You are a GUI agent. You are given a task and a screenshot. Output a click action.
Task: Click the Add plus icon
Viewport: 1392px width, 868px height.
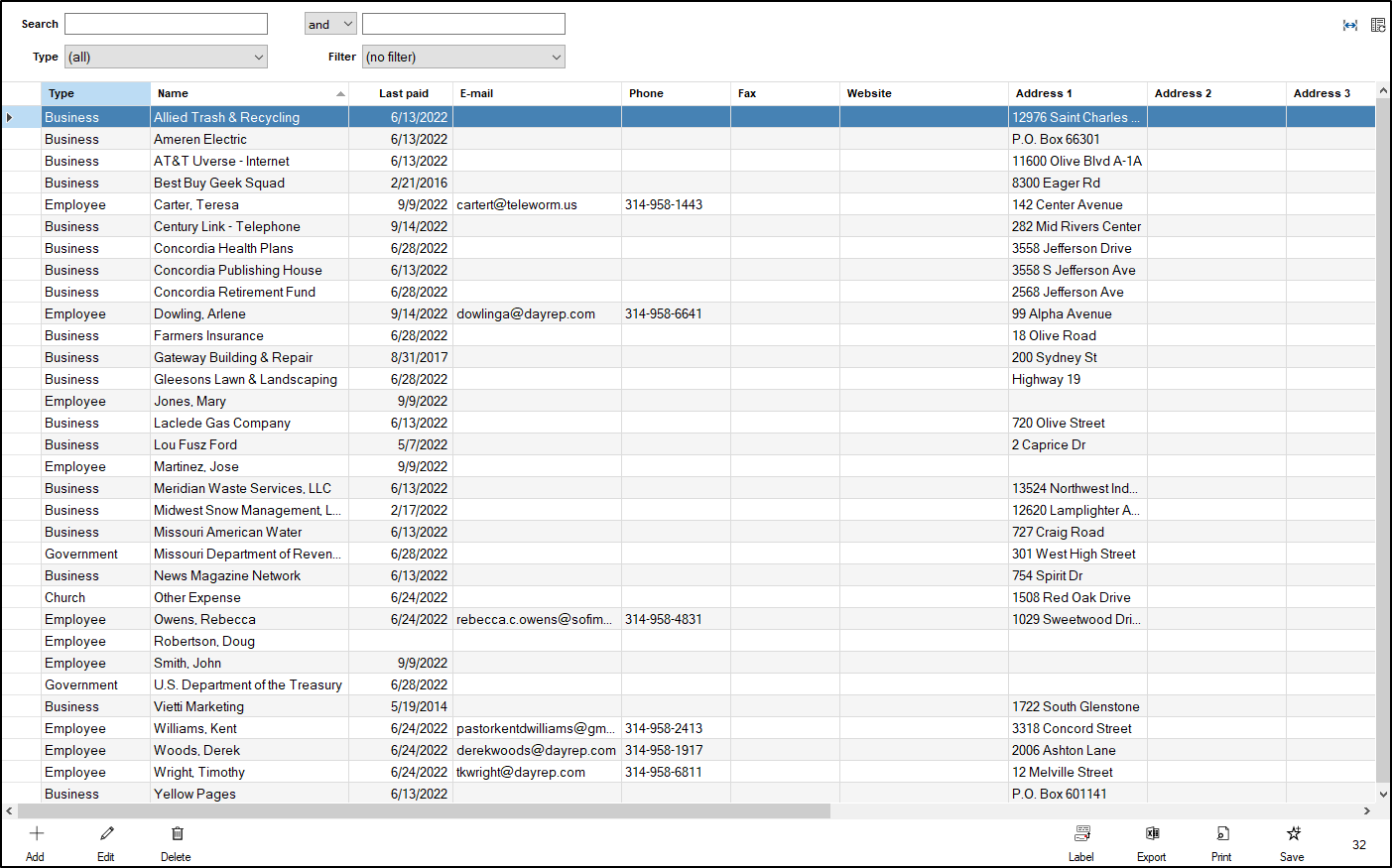coord(37,834)
